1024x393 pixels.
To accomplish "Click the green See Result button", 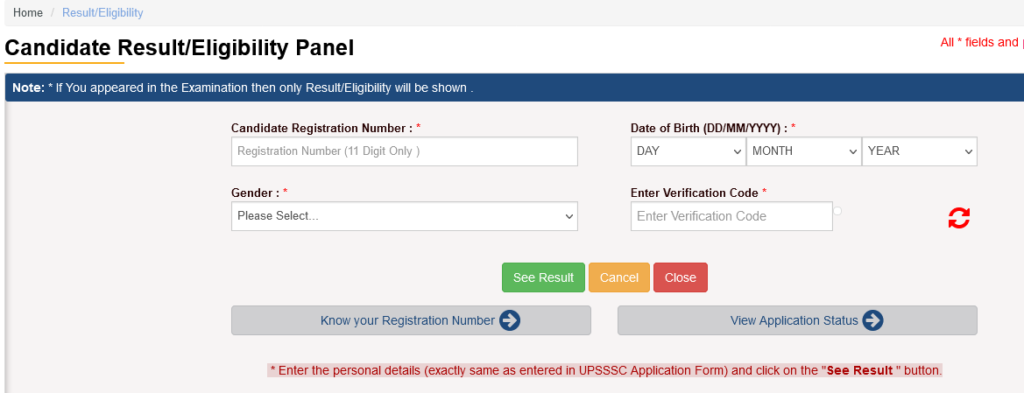I will tap(543, 277).
